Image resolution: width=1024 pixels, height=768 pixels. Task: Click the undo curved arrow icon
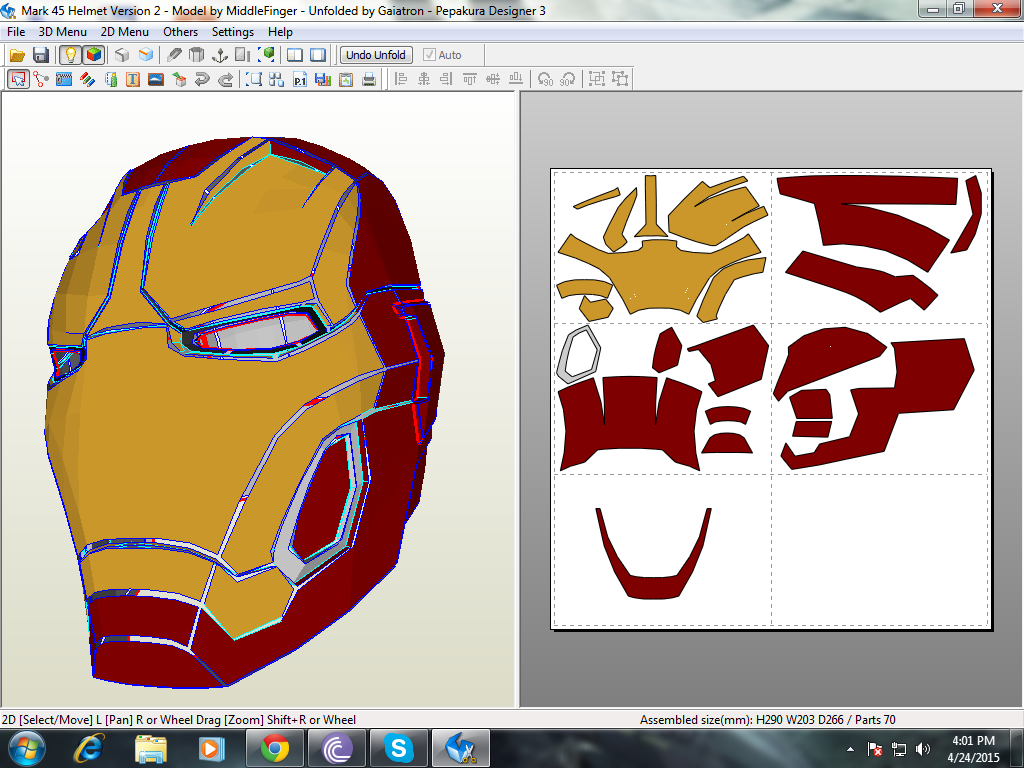202,80
